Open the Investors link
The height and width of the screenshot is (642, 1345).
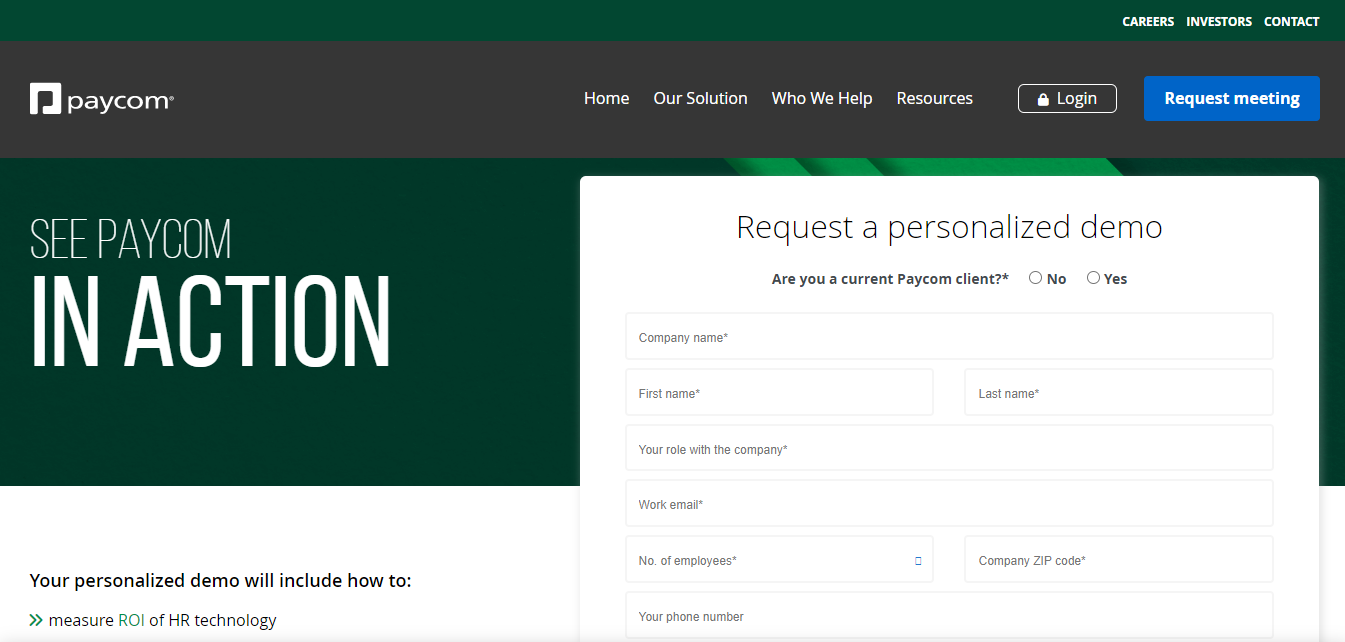point(1219,21)
